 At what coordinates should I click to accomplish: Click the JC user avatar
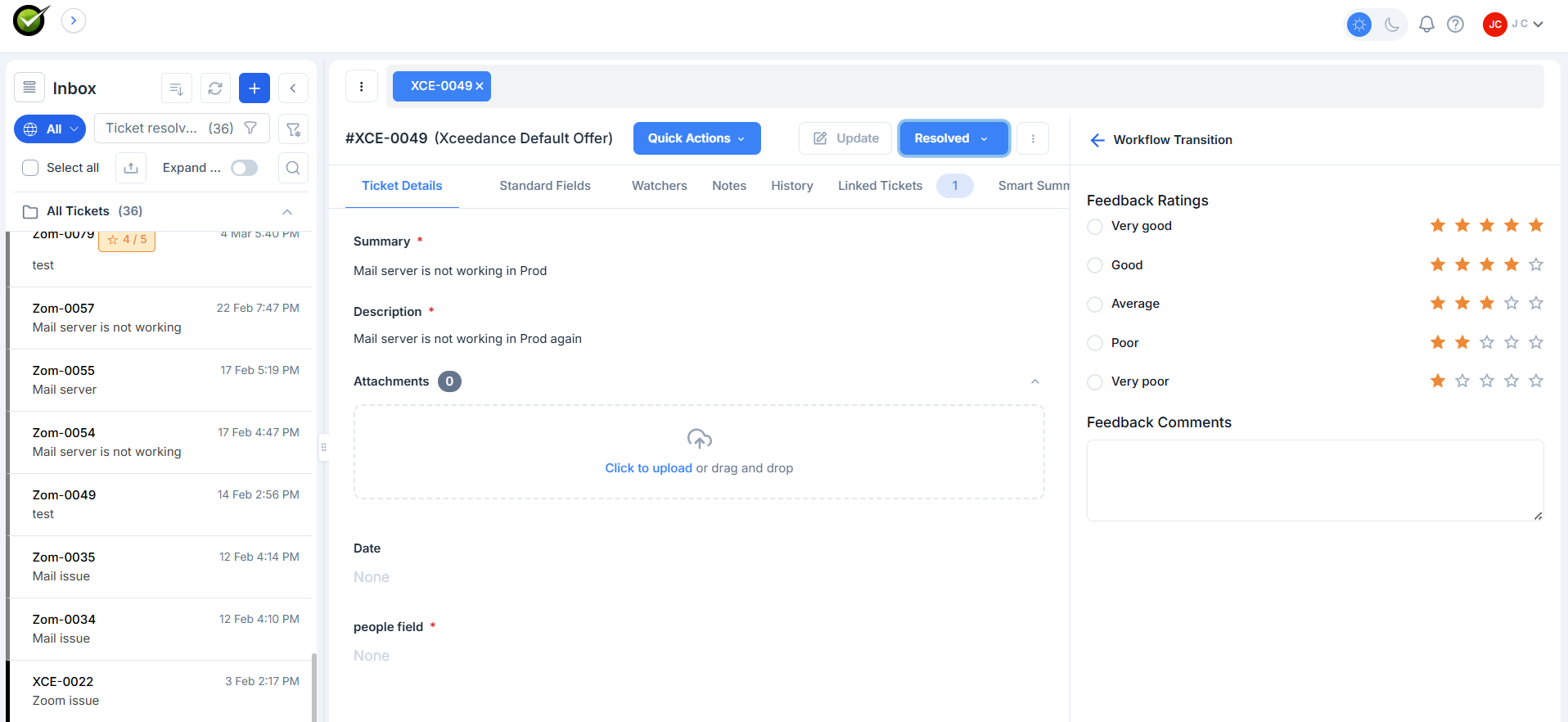1495,25
